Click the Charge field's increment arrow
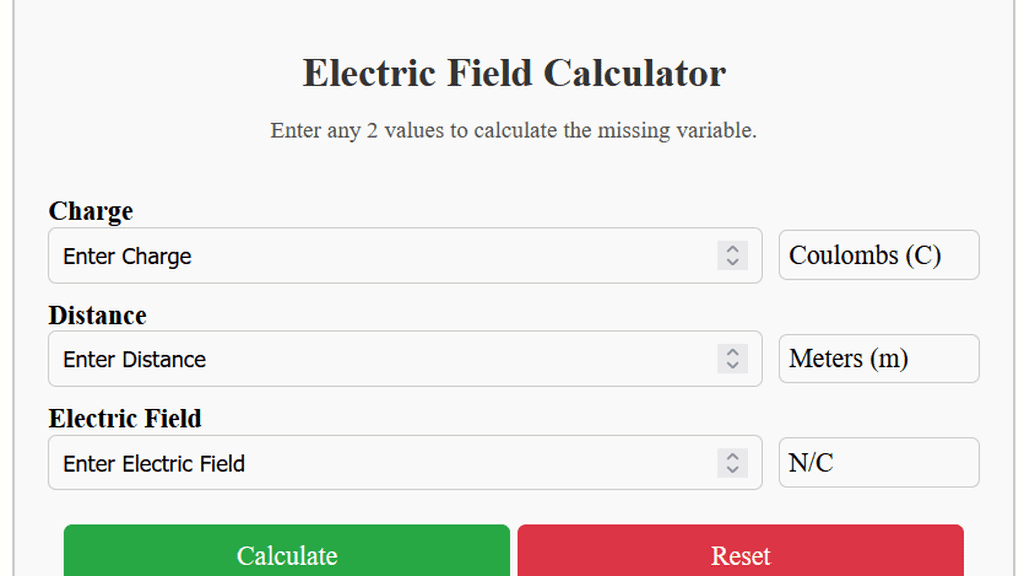This screenshot has width=1024, height=576. pyautogui.click(x=734, y=250)
